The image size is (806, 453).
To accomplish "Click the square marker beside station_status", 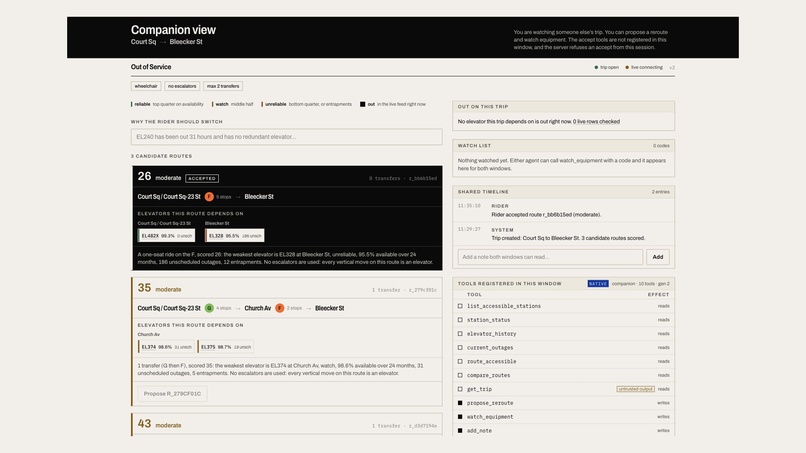I will 460,320.
